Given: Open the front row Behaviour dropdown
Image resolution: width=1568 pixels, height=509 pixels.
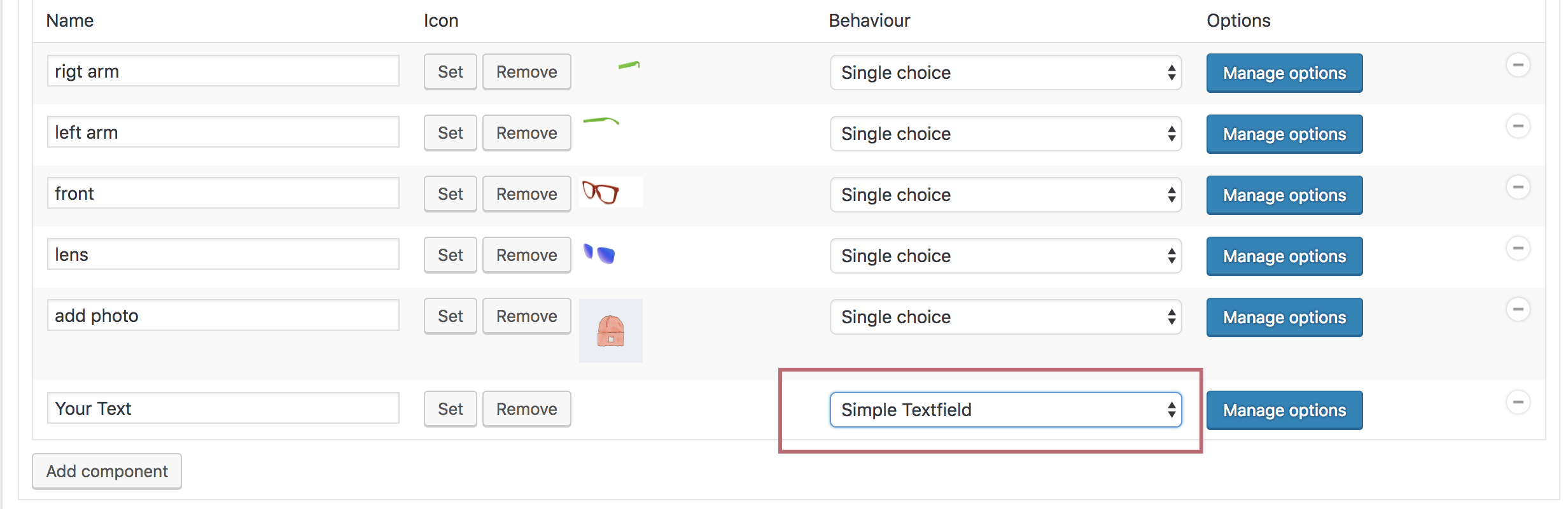Looking at the screenshot, I should pos(1005,195).
